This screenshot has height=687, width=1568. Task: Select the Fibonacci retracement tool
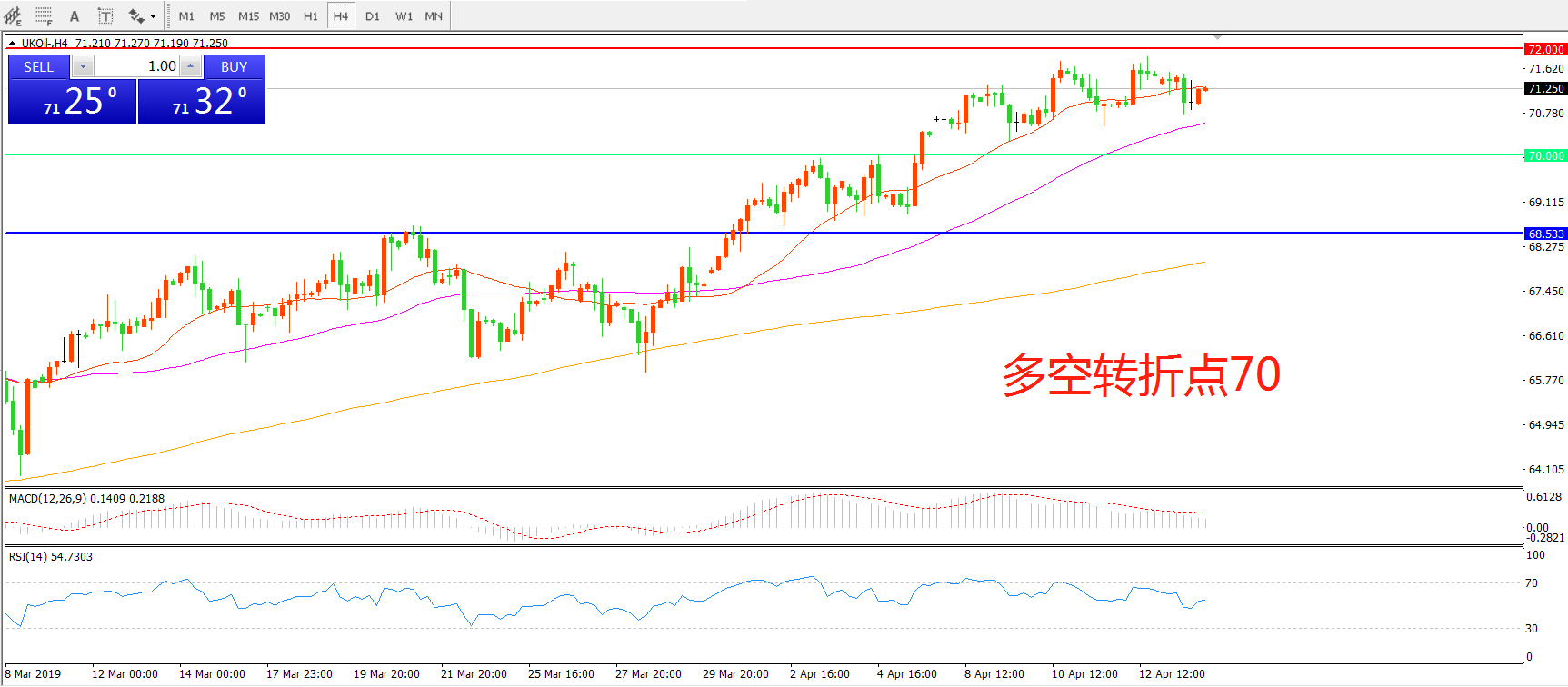(44, 16)
